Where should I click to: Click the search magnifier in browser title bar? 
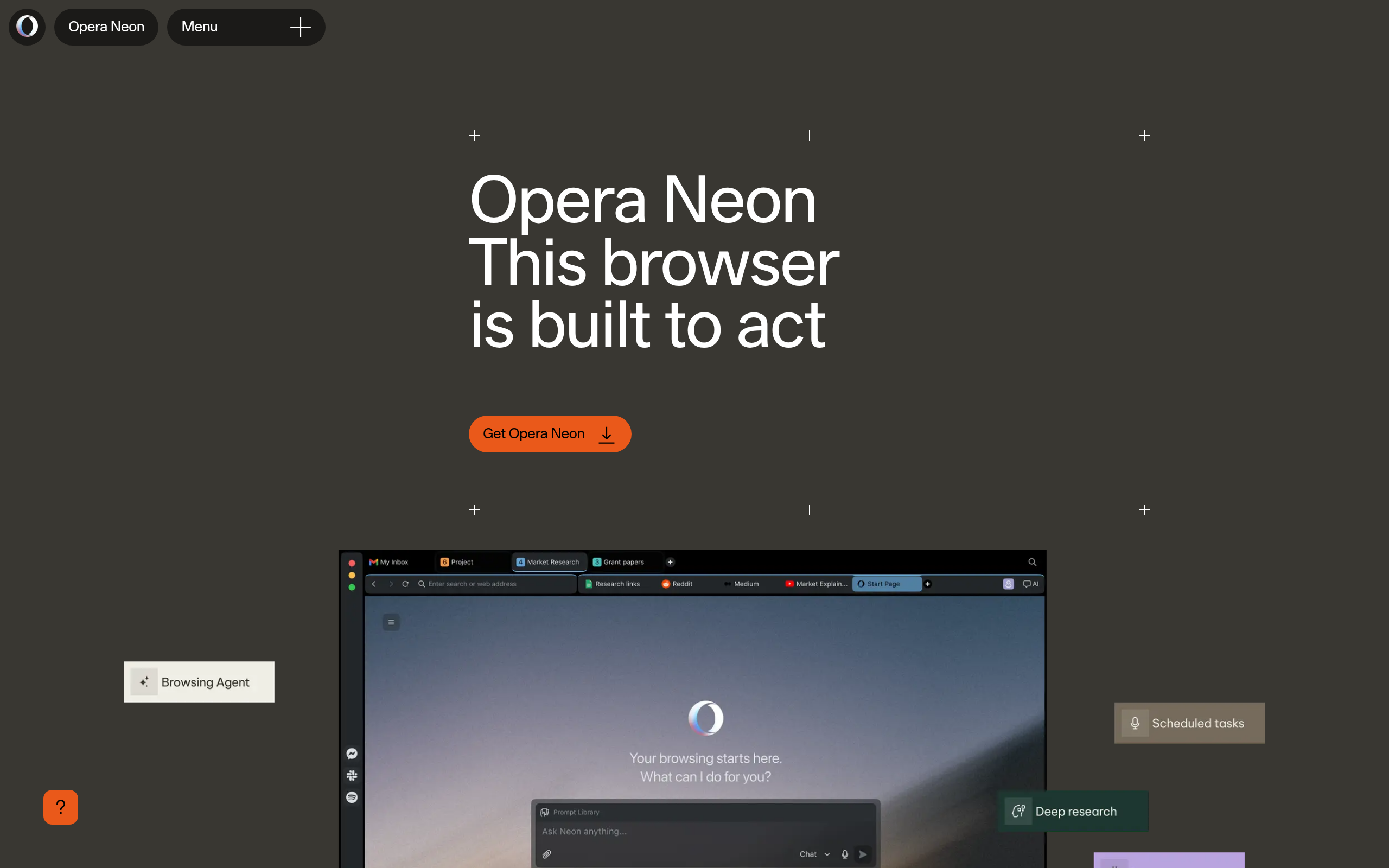coord(1032,562)
